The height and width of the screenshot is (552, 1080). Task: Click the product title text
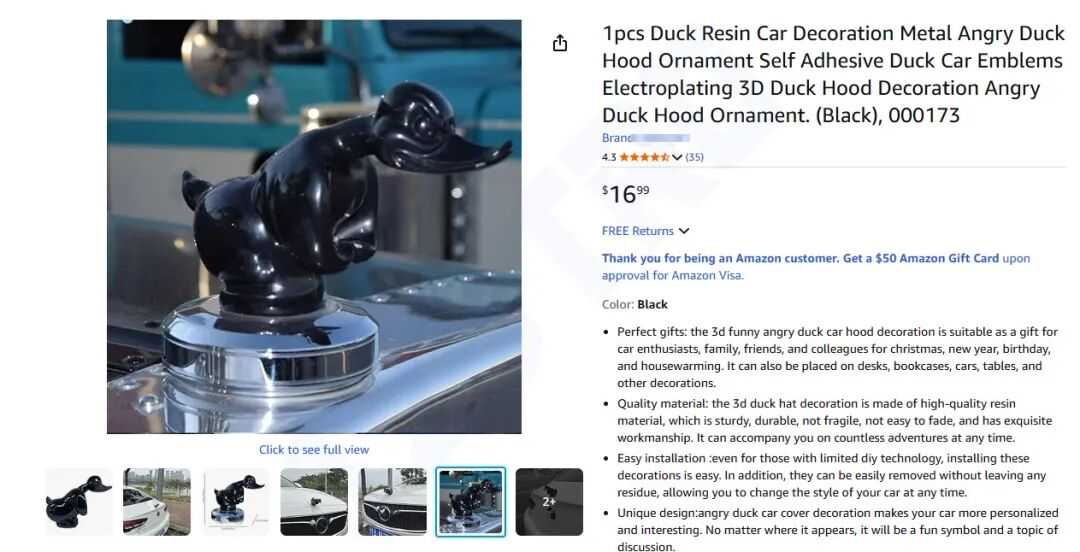(833, 74)
